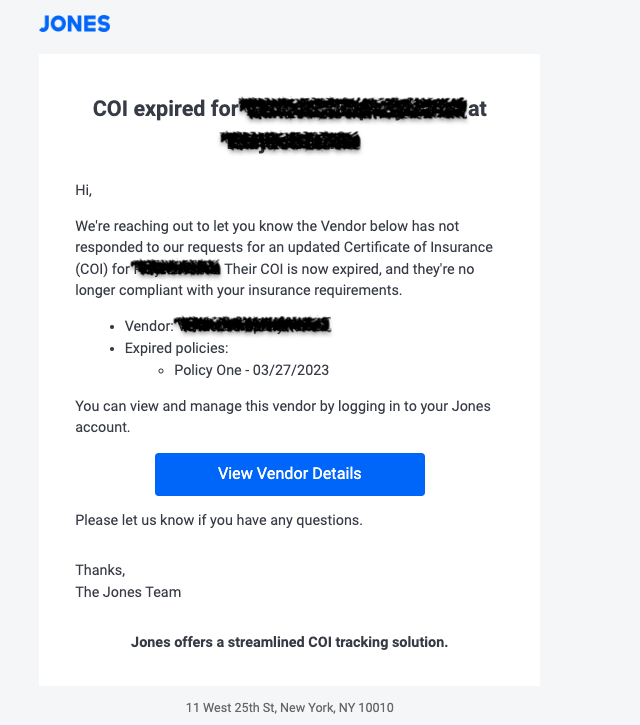The image size is (640, 725).
Task: Click the redacted name on the heading's second line
Action: tap(291, 142)
